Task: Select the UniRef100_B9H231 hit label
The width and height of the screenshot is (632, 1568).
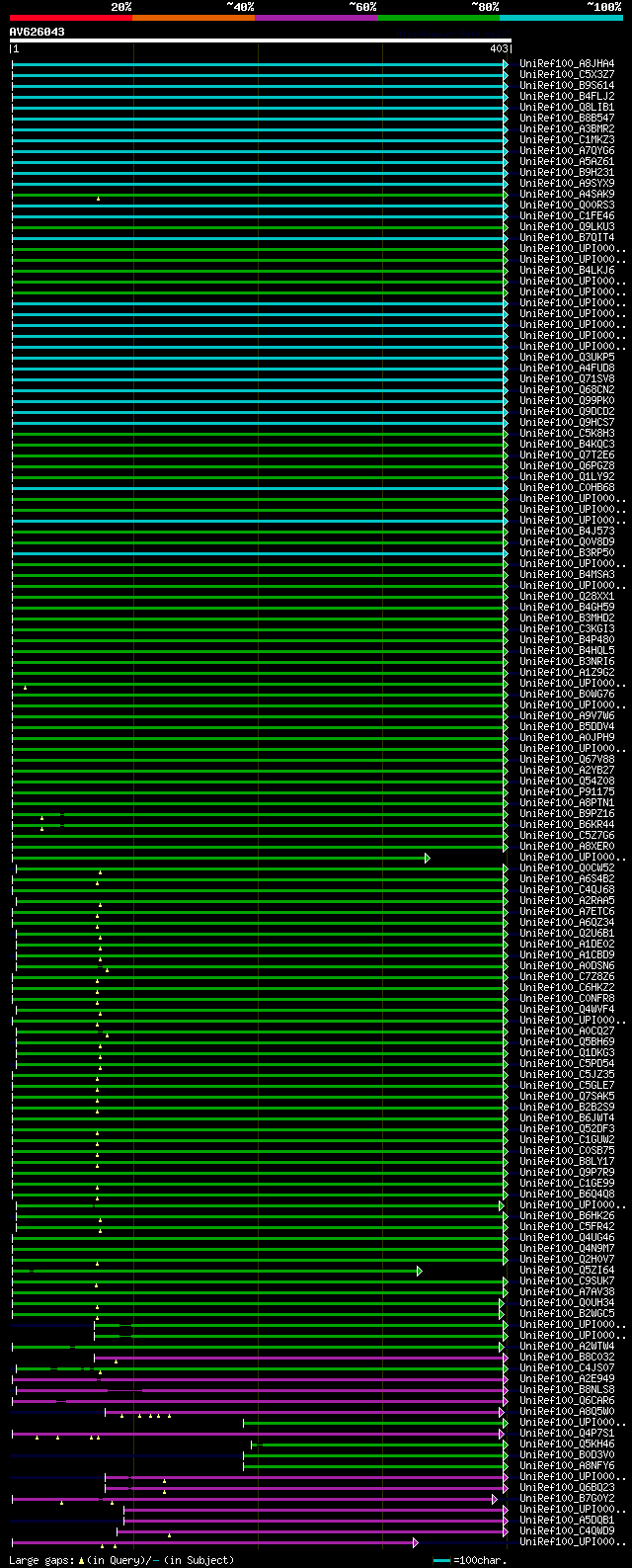Action: [x=567, y=173]
